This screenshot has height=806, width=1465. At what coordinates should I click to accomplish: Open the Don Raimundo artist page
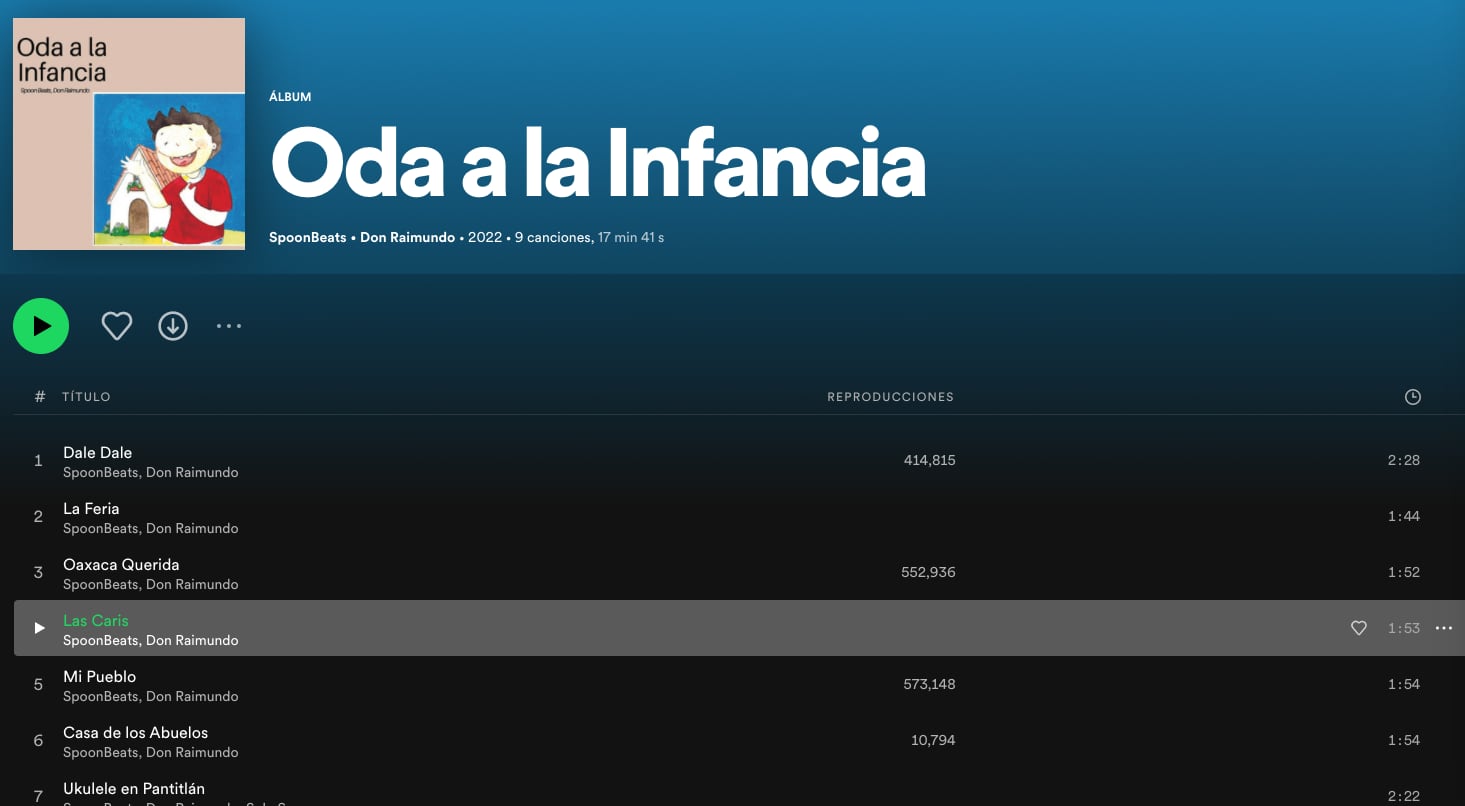[x=407, y=237]
